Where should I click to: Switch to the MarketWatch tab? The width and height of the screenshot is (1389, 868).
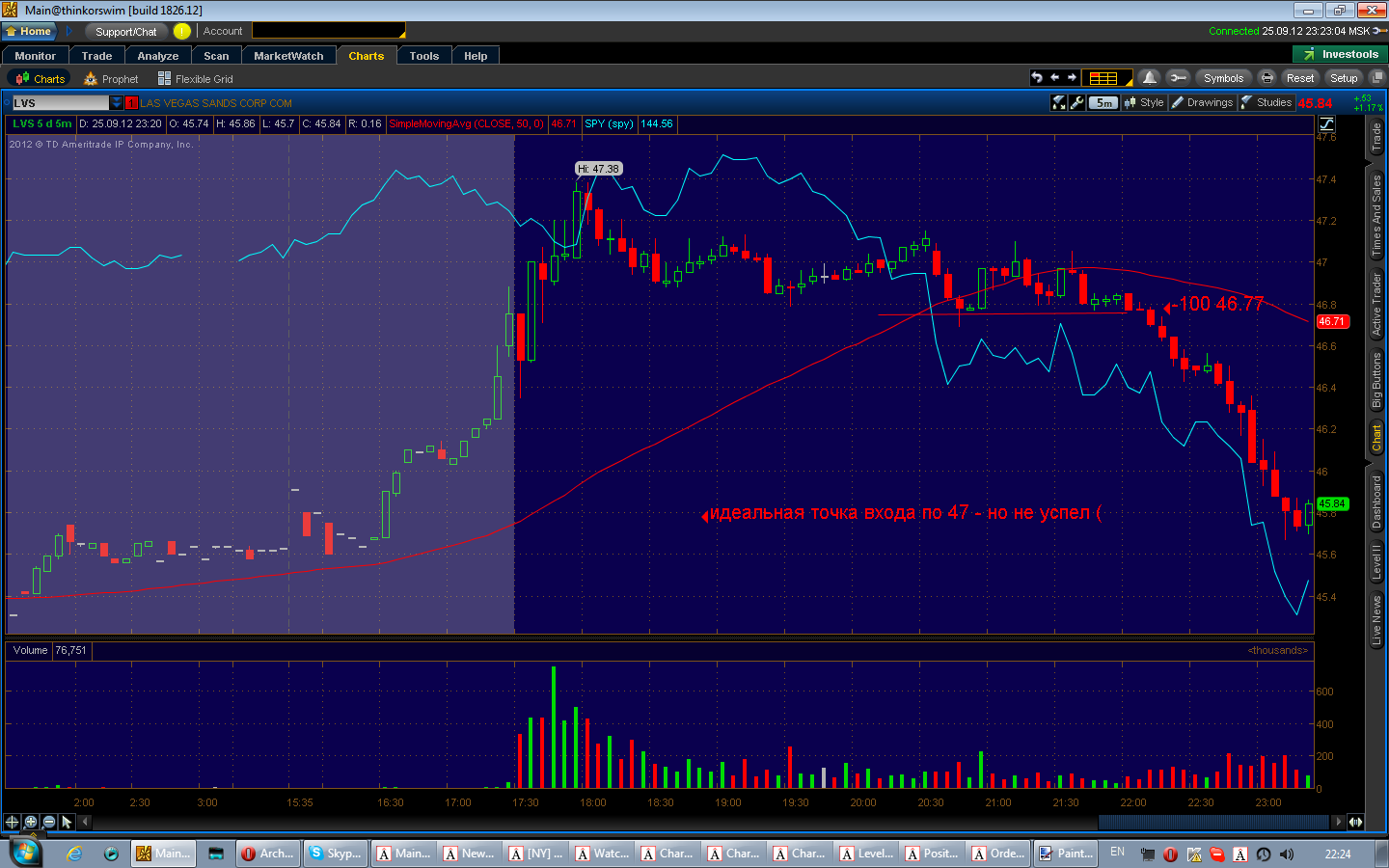288,56
